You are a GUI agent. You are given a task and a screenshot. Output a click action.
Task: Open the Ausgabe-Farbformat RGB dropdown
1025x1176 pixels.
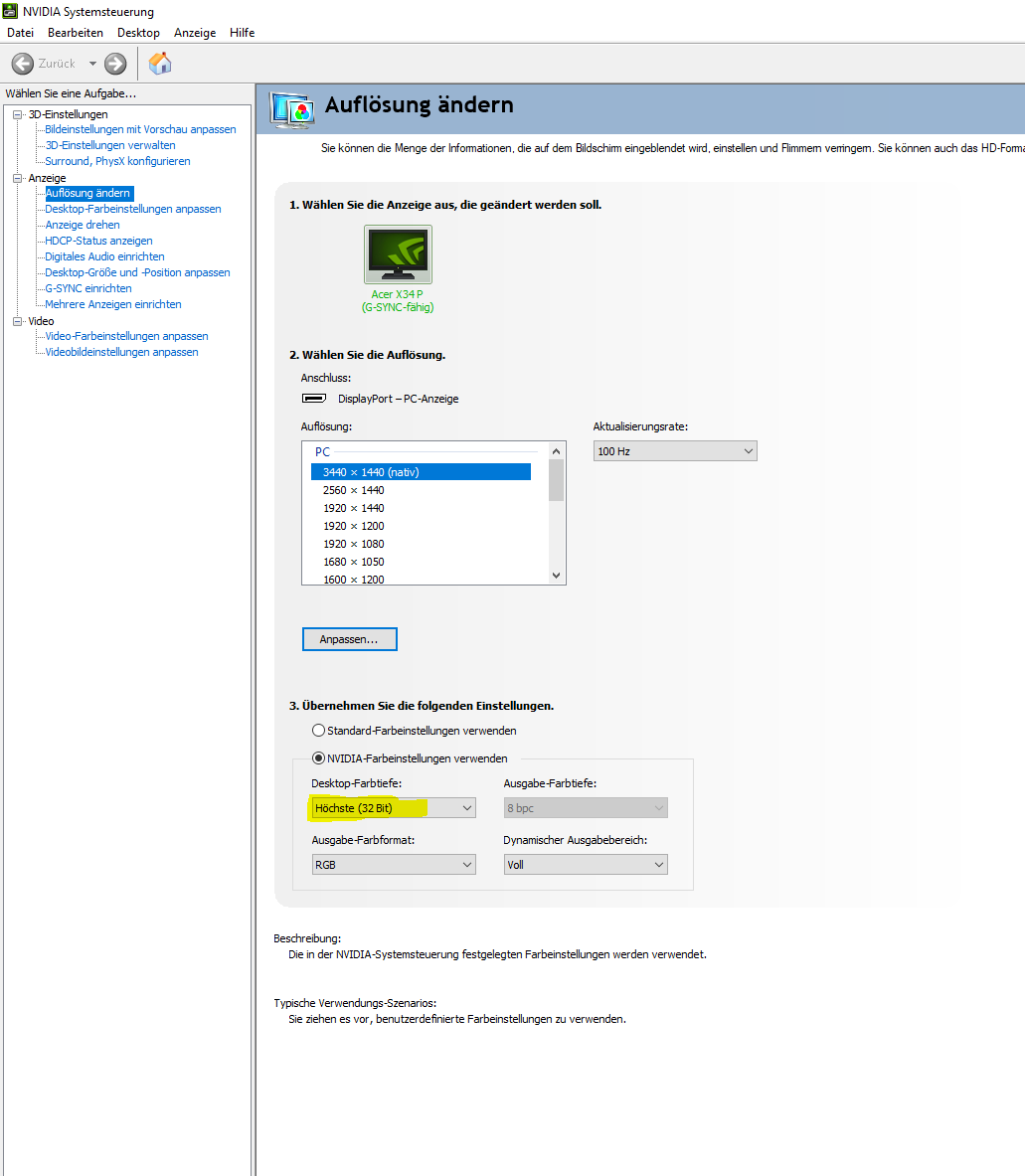393,865
